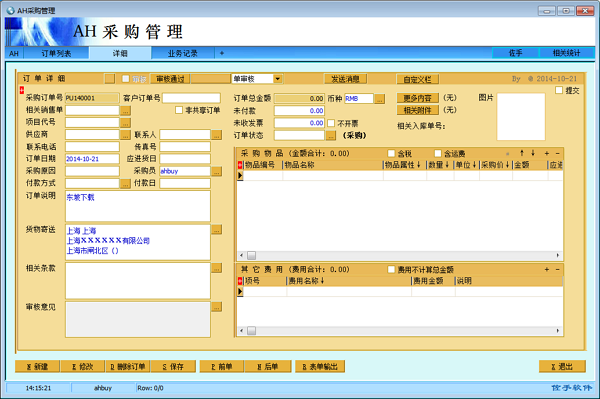Viewport: 600px width, 399px height.
Task: Expand the 单审核 dropdown arrow
Action: click(278, 79)
